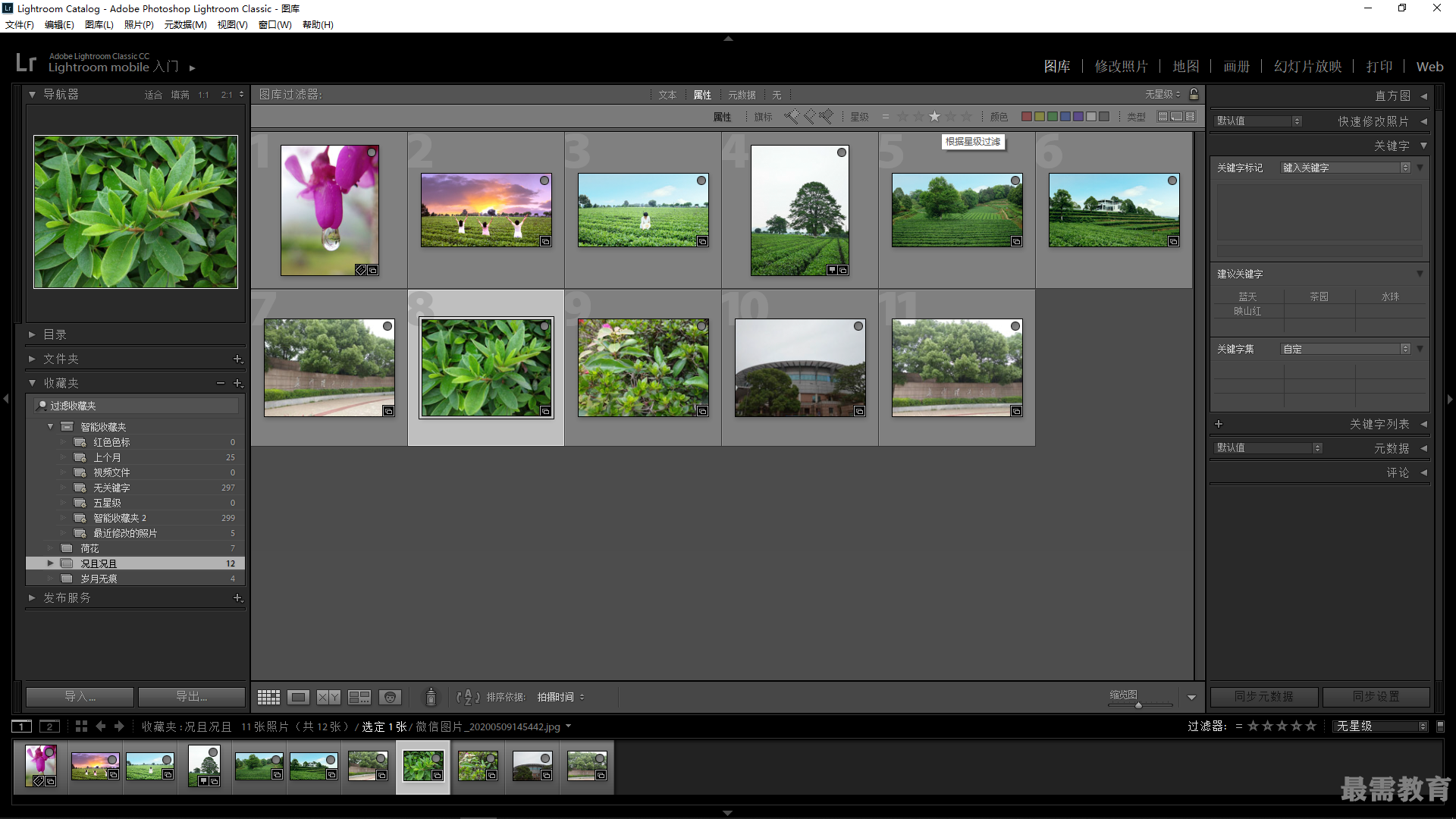Open the 文件(F) menu

(x=20, y=25)
